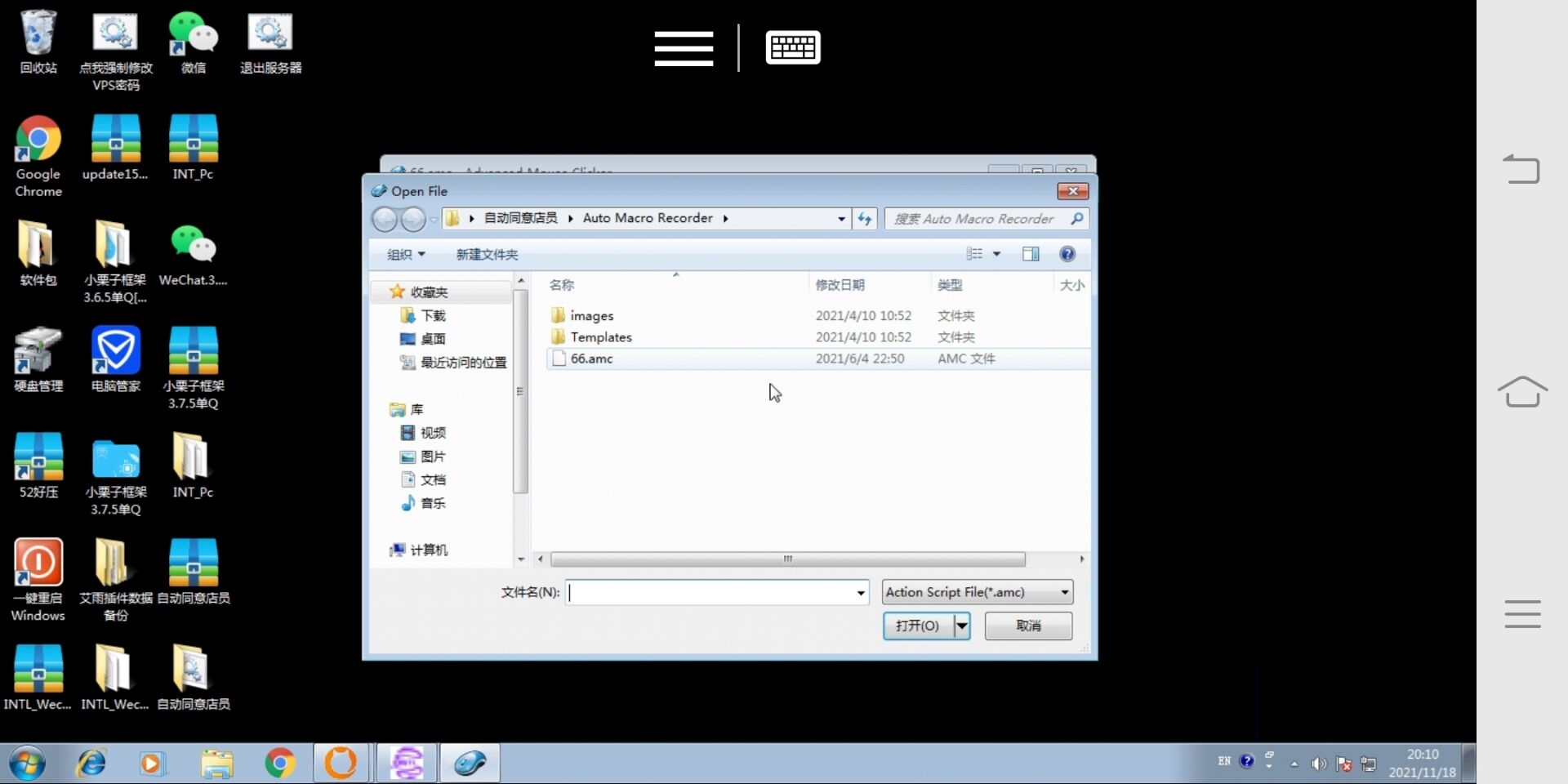
Task: Open the help icon in dialog toolbar
Action: click(1067, 254)
